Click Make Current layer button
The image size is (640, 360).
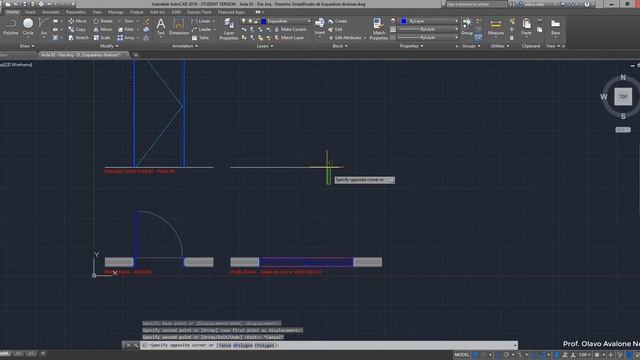click(290, 29)
